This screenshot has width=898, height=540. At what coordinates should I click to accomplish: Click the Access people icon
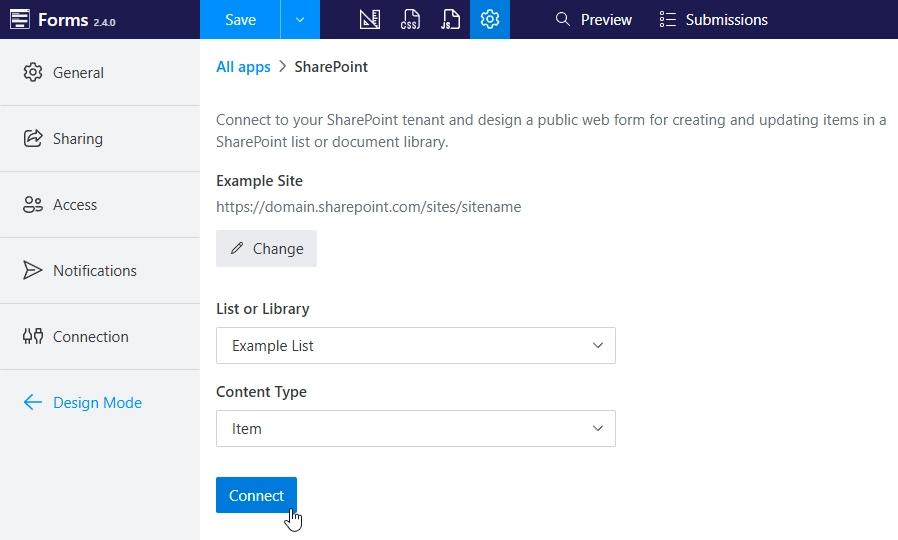(x=33, y=204)
